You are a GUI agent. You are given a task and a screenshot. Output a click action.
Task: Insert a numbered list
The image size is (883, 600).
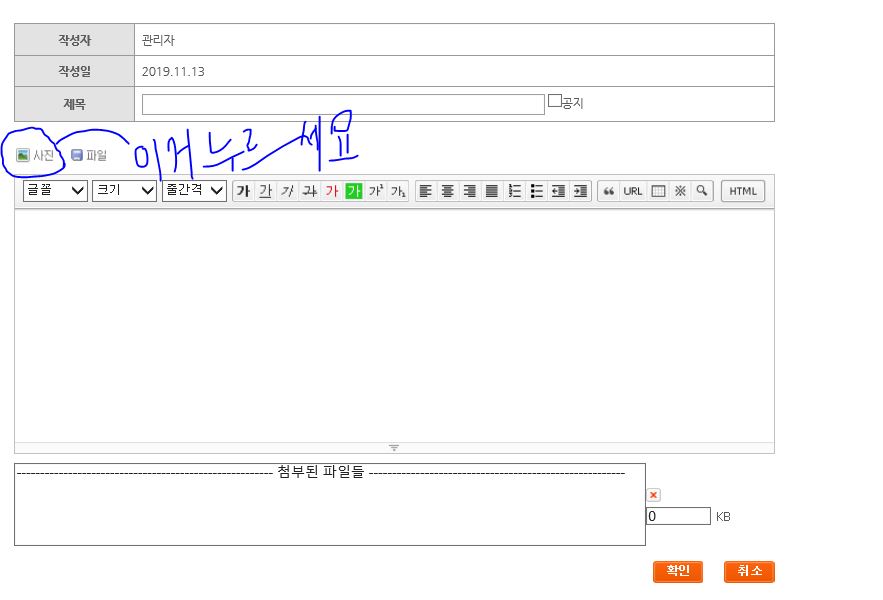click(x=515, y=191)
